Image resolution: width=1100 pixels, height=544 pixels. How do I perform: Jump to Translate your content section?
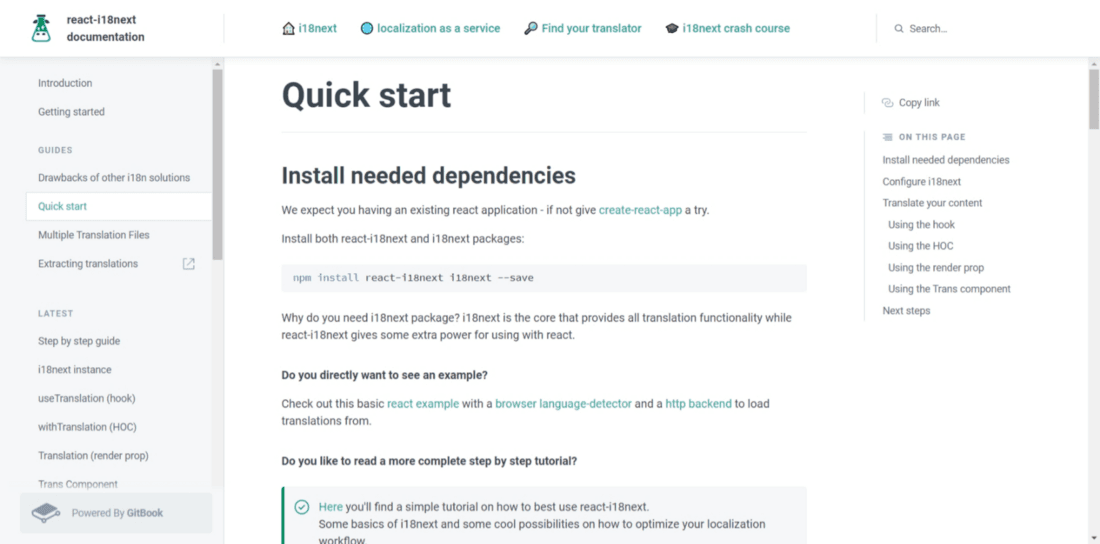932,203
